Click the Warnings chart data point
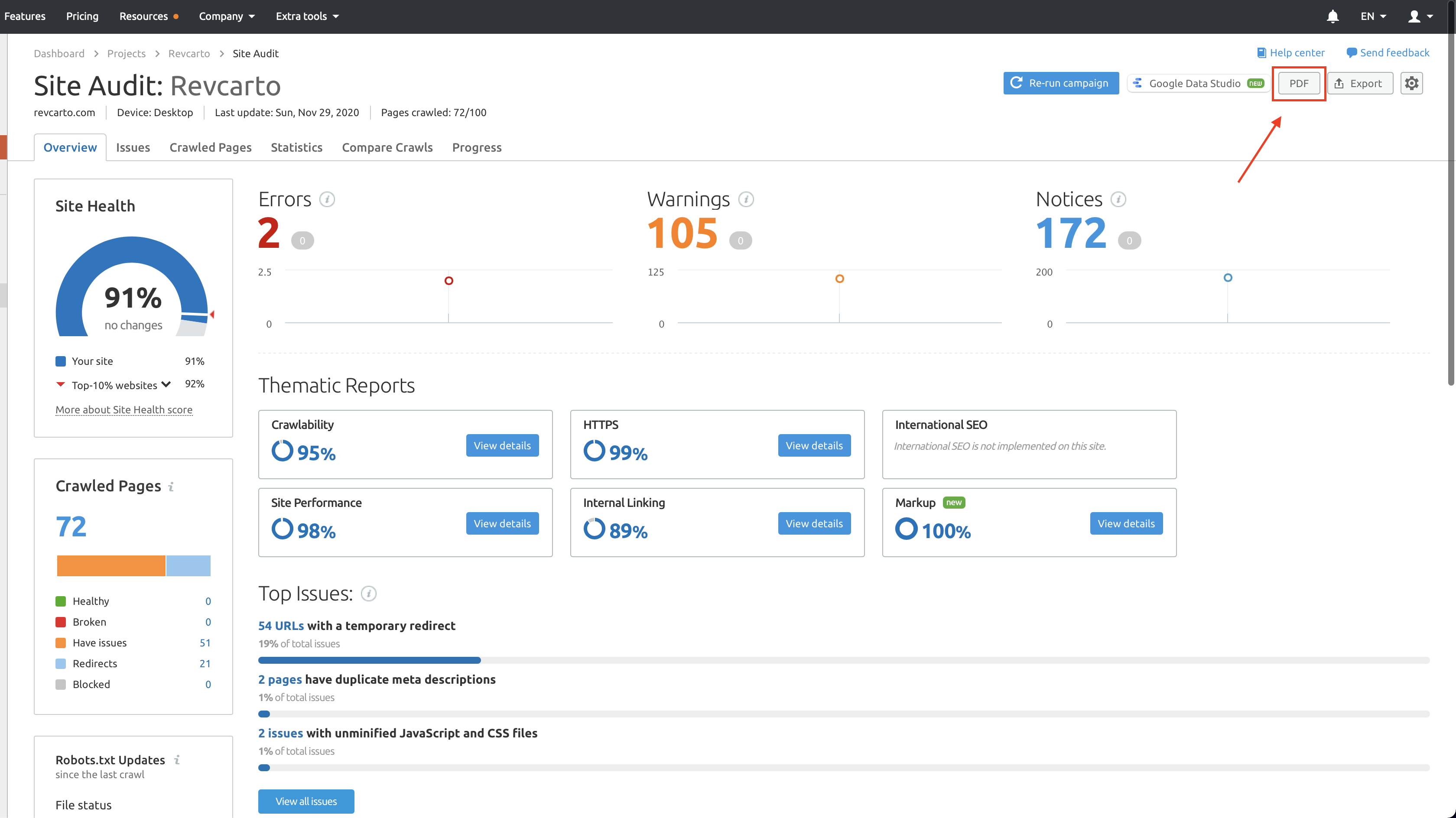Screen dimensions: 1456x818 click(x=839, y=279)
